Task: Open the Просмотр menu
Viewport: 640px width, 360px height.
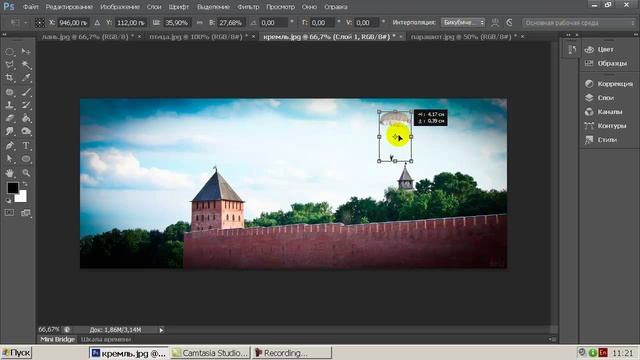Action: pos(280,7)
